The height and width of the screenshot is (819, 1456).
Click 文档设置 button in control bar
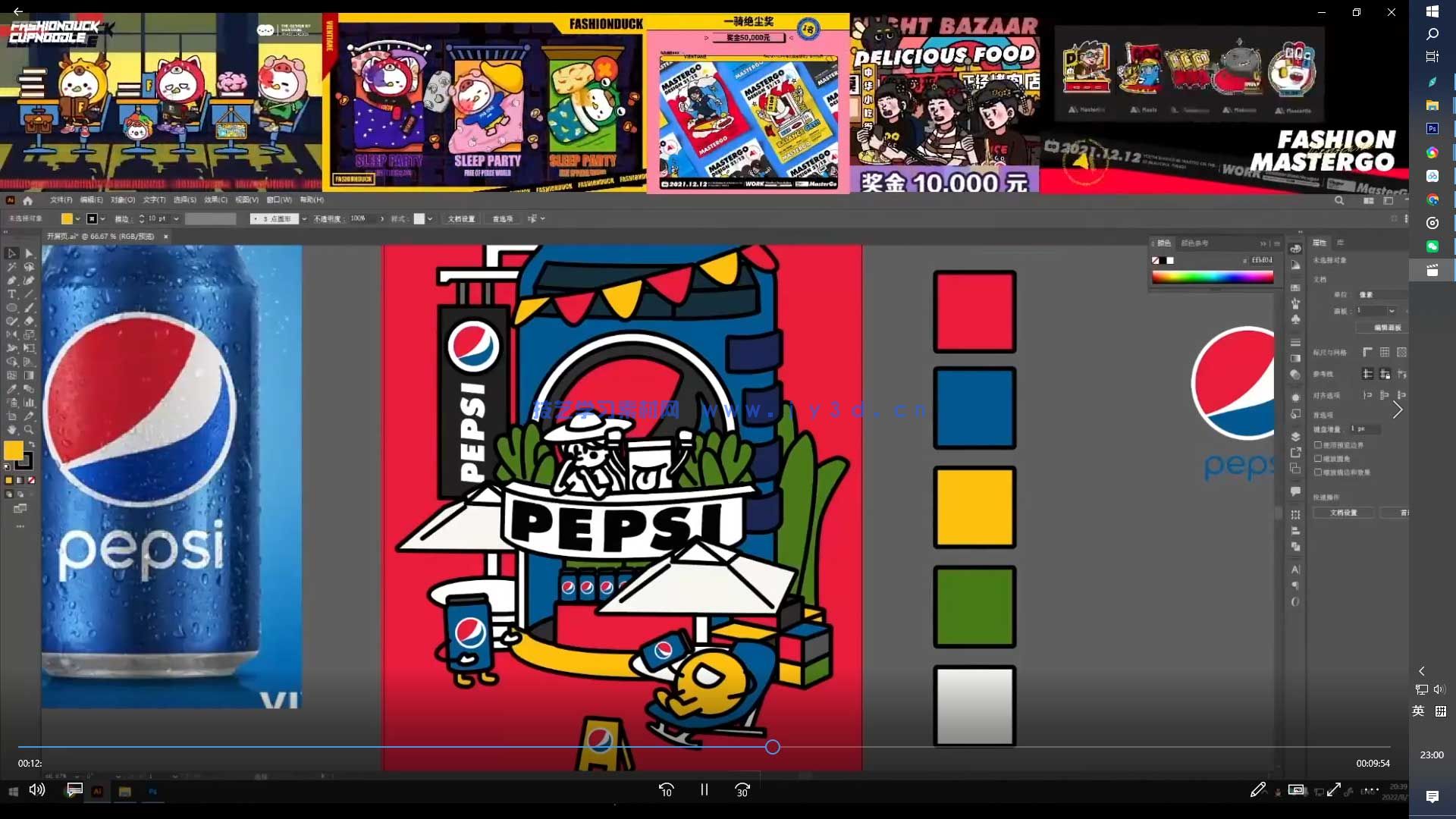pyautogui.click(x=460, y=219)
